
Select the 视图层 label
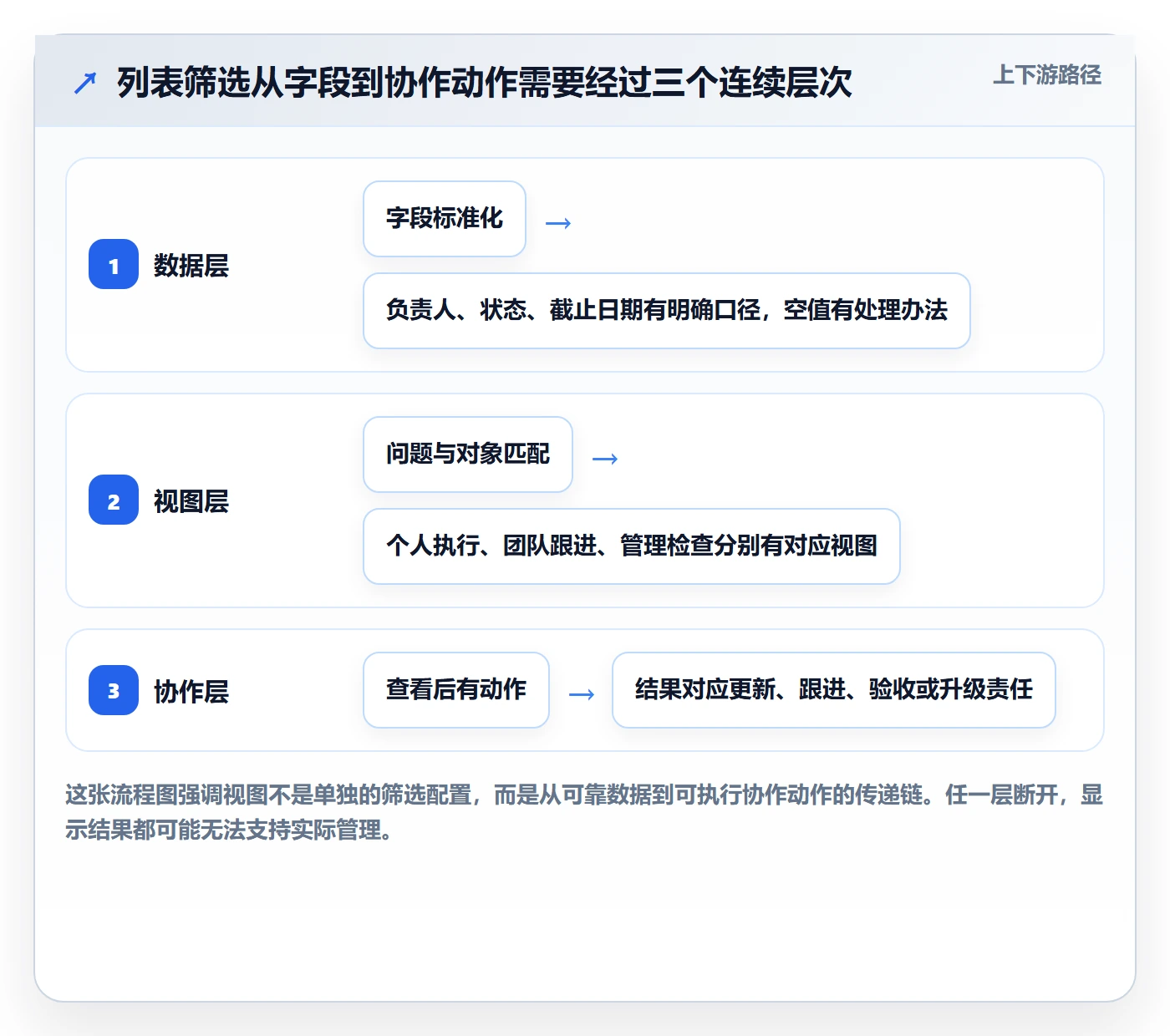click(191, 501)
